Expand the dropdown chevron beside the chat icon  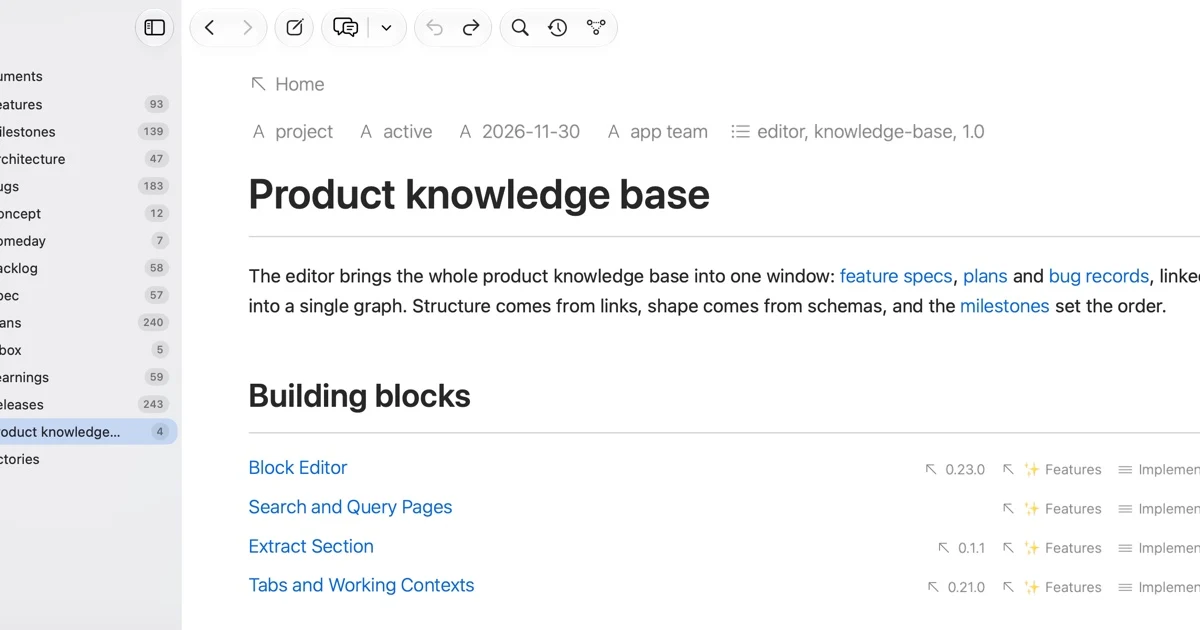point(386,28)
